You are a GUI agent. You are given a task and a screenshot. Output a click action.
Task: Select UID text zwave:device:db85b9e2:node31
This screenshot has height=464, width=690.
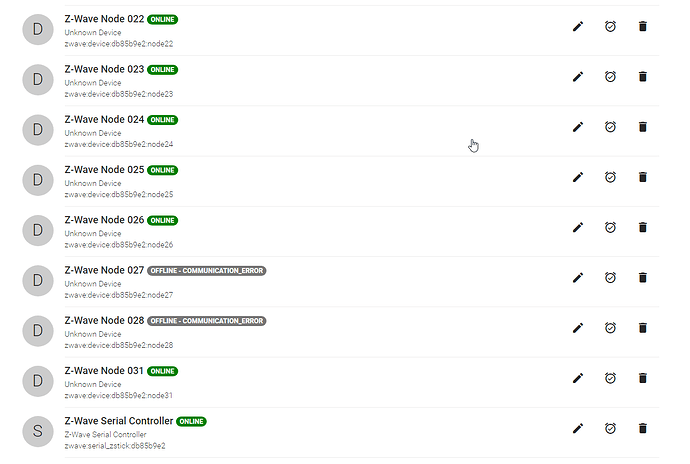pyautogui.click(x=119, y=395)
